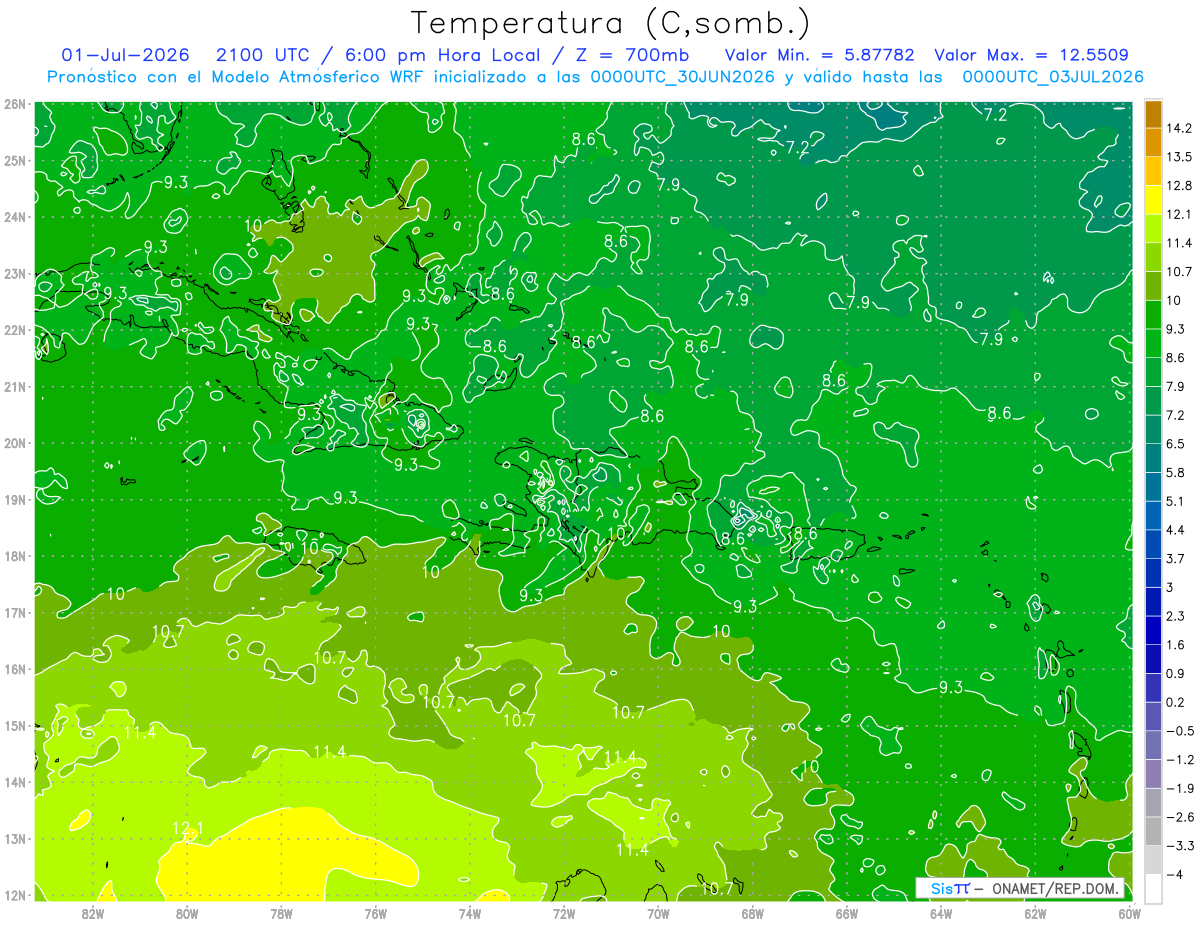This screenshot has height=927, width=1200.
Task: Click the orange swatch above 14.2 in the colorbar
Action: tap(1153, 114)
